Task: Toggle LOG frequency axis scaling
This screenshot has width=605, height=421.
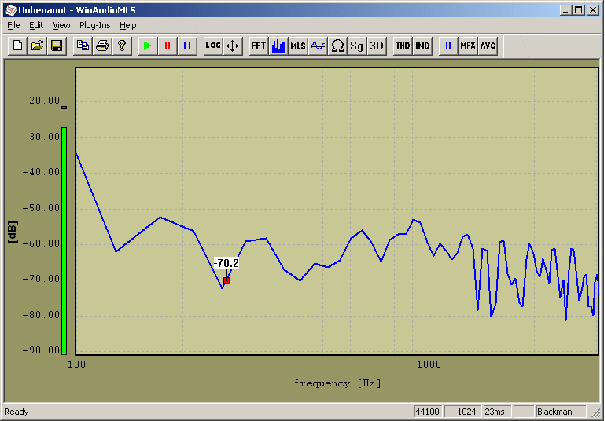Action: (x=213, y=46)
